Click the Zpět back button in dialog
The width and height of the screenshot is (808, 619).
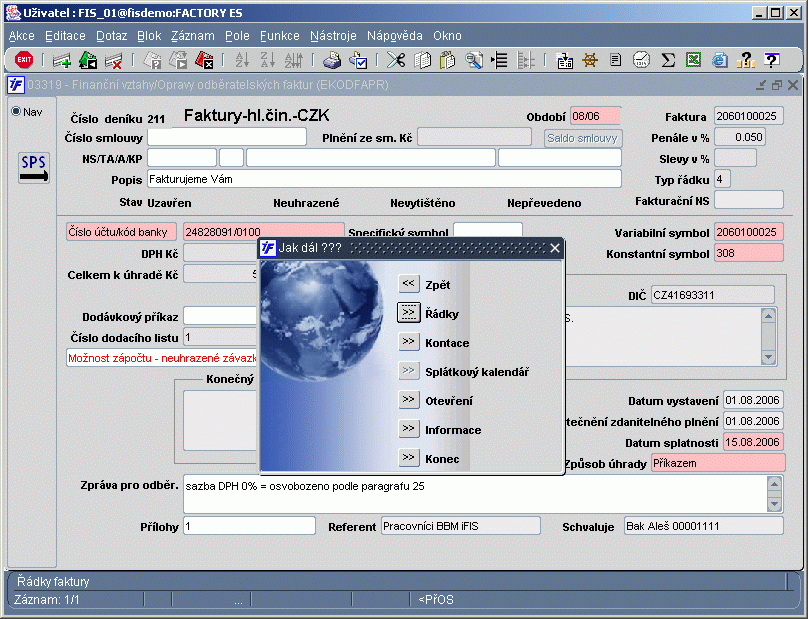point(409,283)
